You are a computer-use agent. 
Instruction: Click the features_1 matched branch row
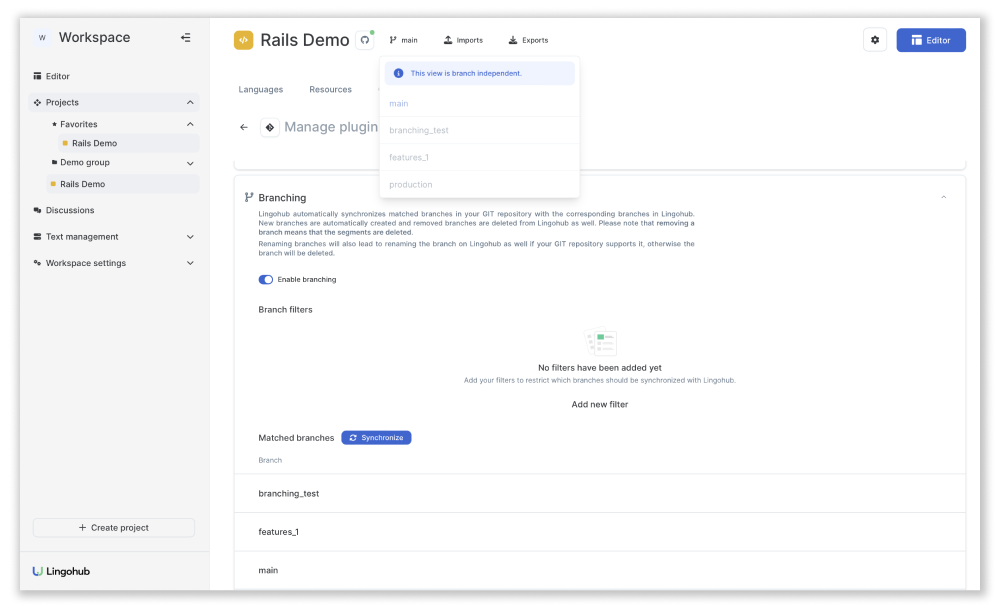point(599,531)
